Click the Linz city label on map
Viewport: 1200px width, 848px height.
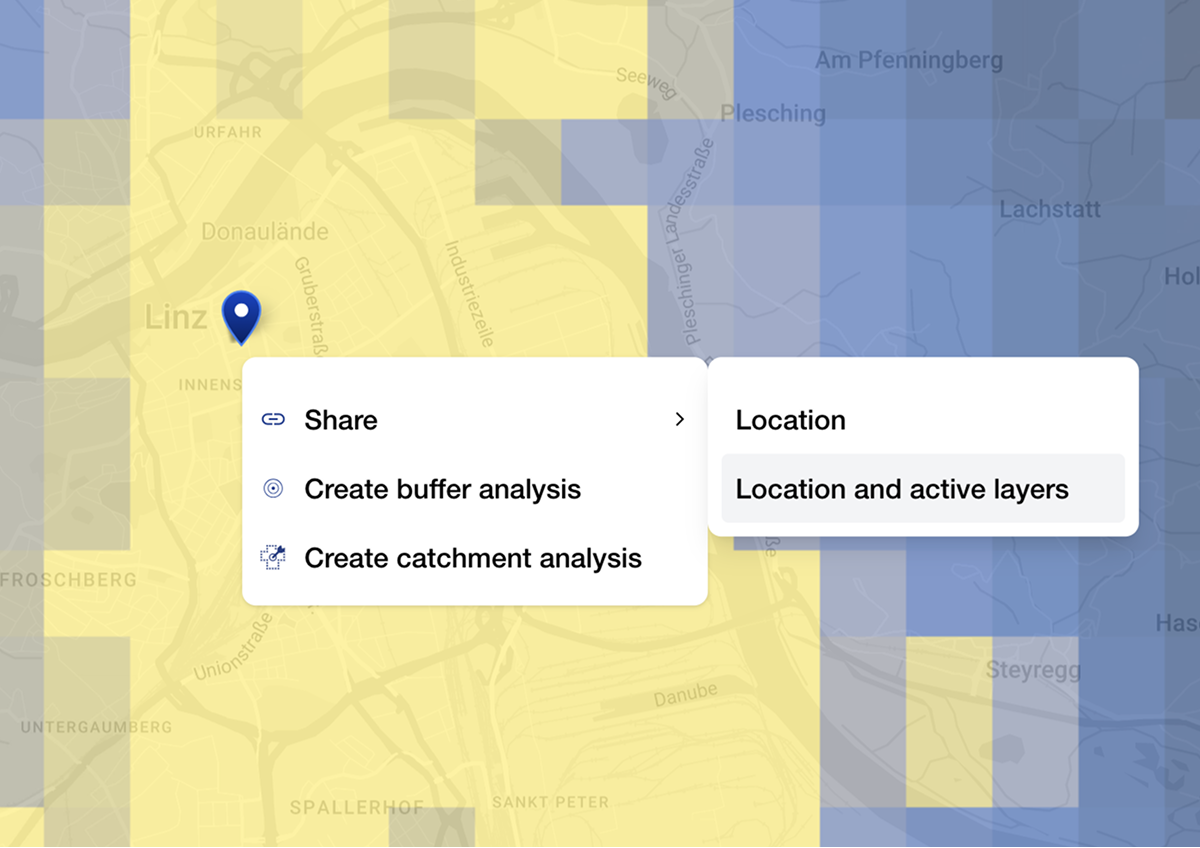click(176, 318)
